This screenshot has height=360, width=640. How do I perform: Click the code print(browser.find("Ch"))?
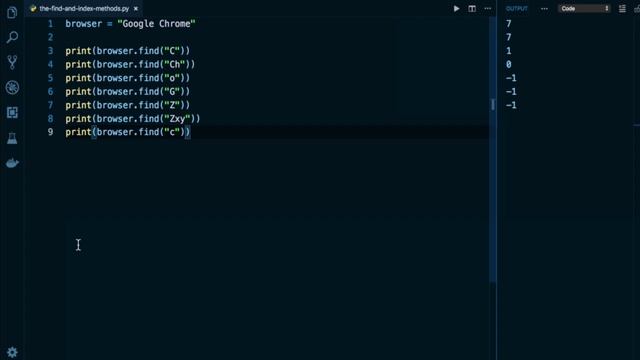click(130, 64)
